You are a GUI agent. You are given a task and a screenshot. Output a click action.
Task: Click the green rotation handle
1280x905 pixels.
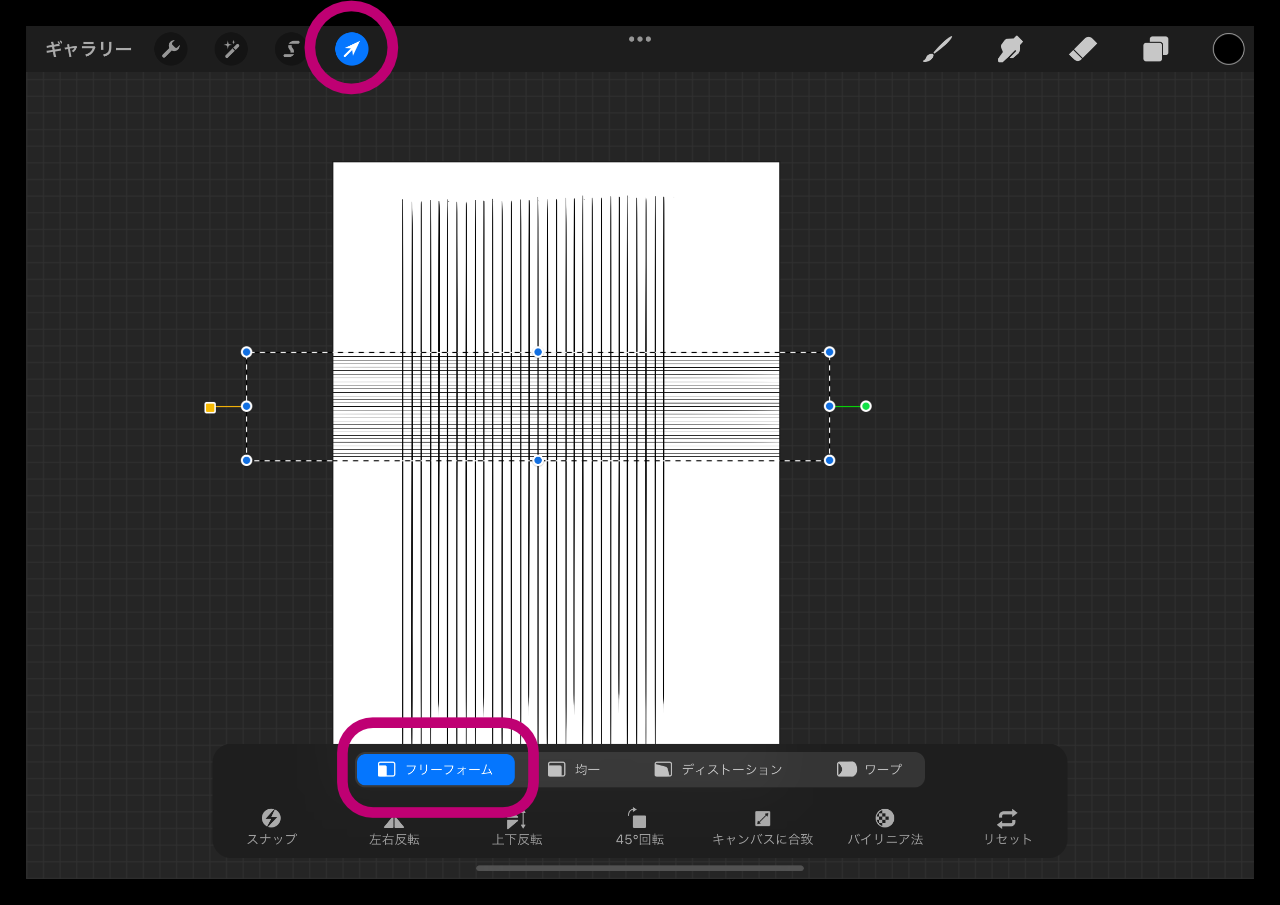(x=866, y=406)
